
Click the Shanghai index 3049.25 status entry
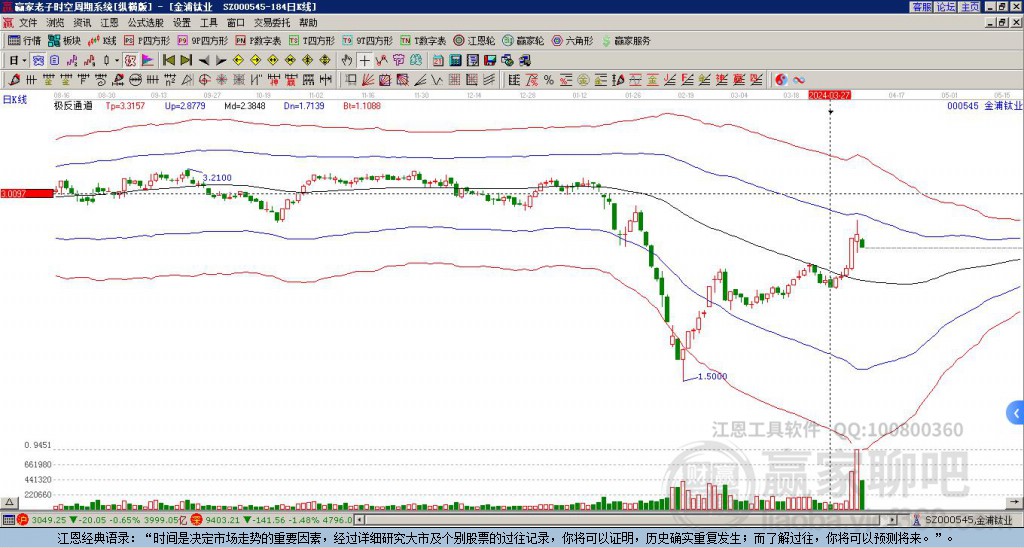click(x=104, y=520)
